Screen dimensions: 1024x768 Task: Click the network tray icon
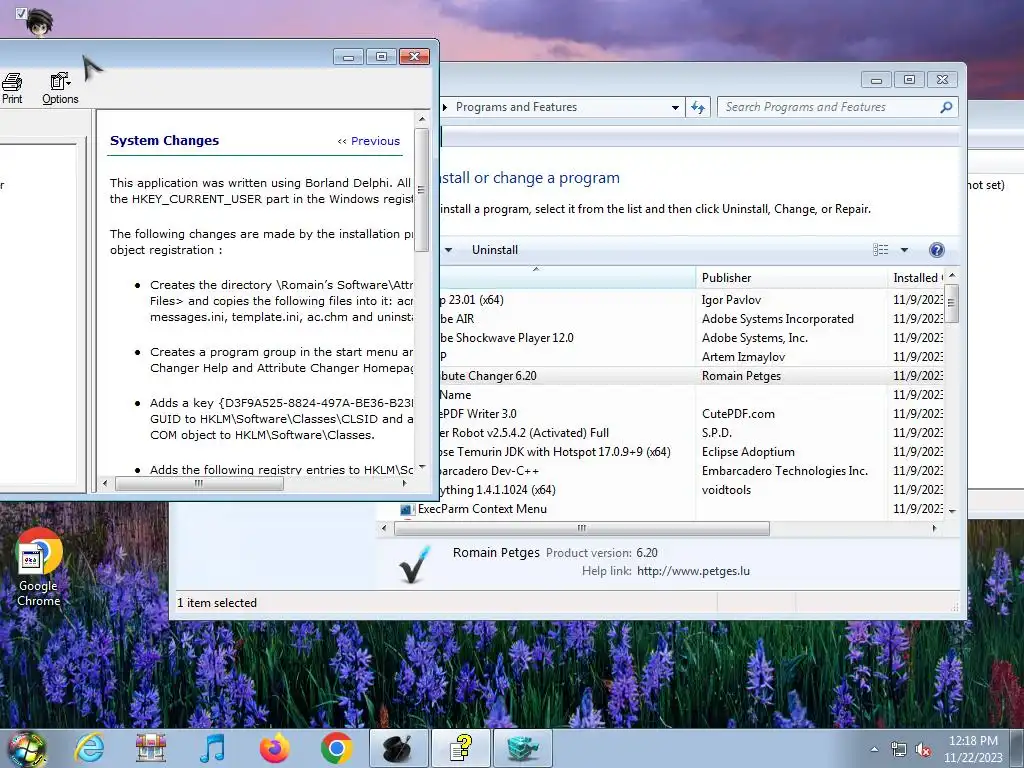(x=899, y=750)
